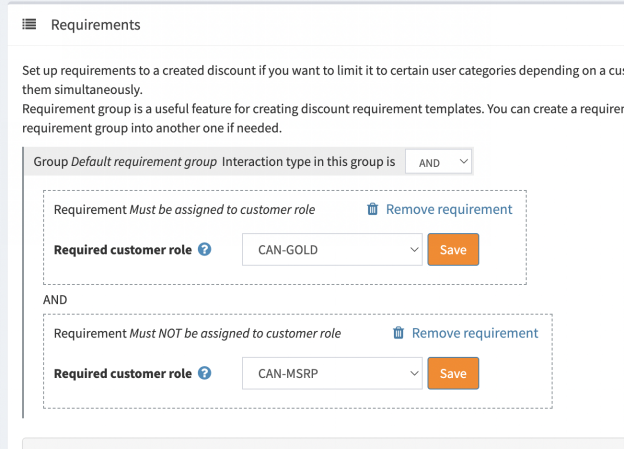
Task: Open the group interaction type AND dropdown
Action: 438,162
